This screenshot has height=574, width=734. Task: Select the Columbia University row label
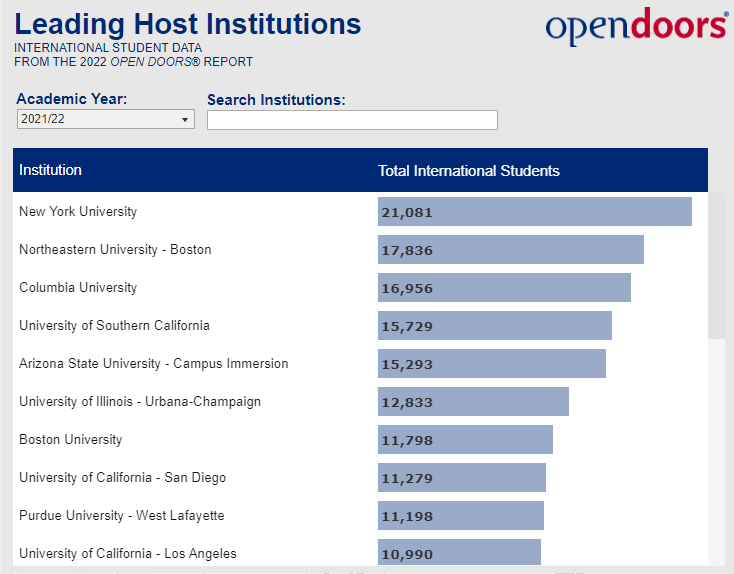click(78, 287)
